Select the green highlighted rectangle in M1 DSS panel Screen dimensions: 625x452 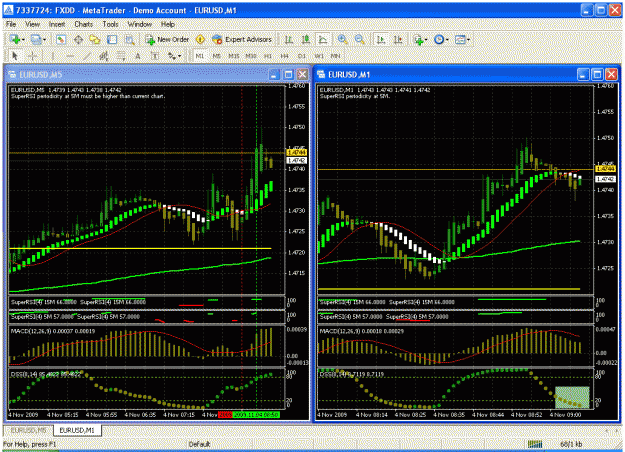pyautogui.click(x=572, y=397)
